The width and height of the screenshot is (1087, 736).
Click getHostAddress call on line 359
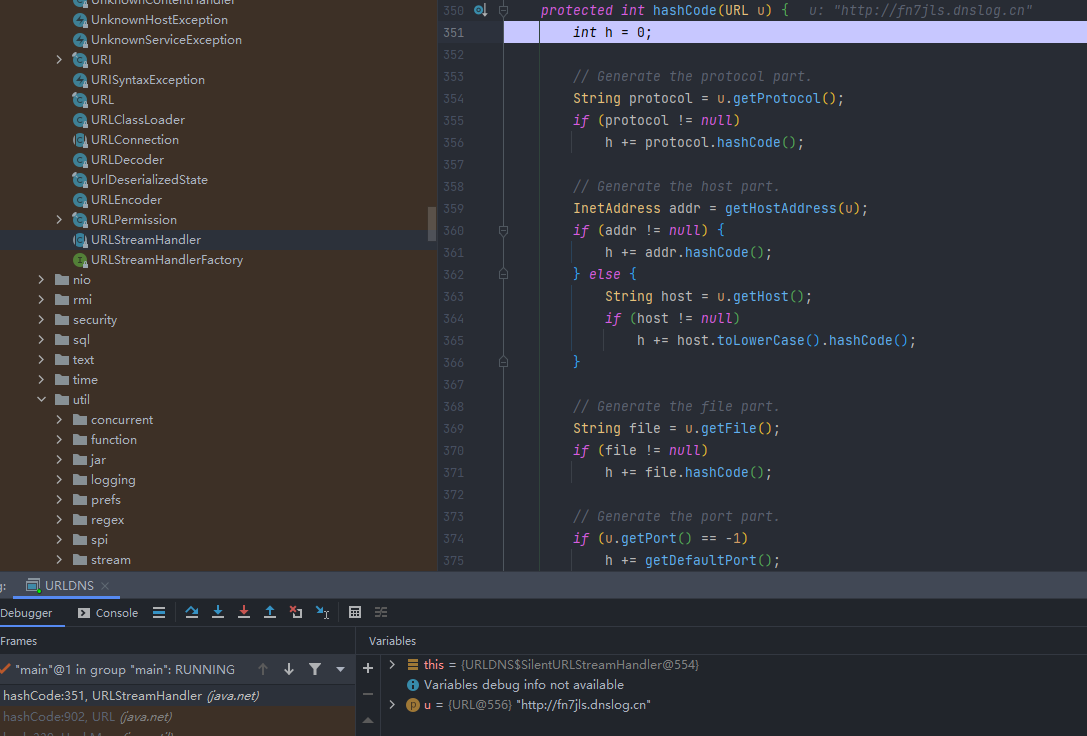tap(781, 208)
